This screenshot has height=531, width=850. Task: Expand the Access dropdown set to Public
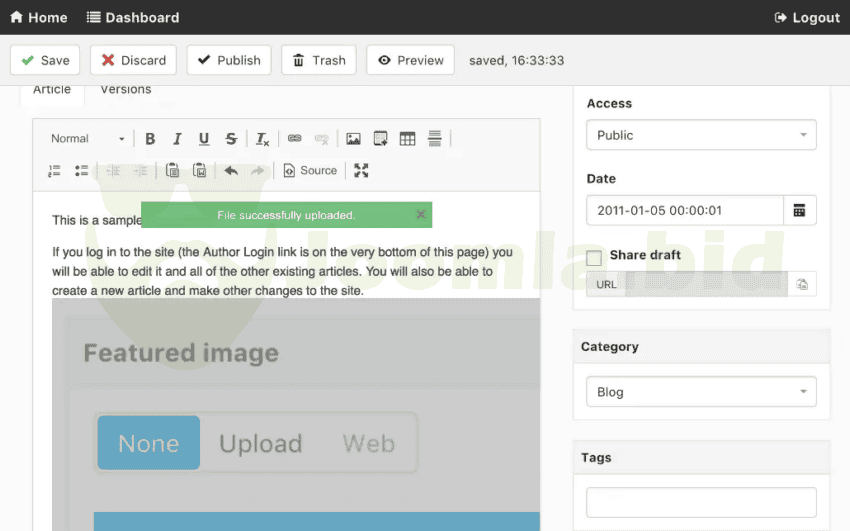tap(701, 135)
